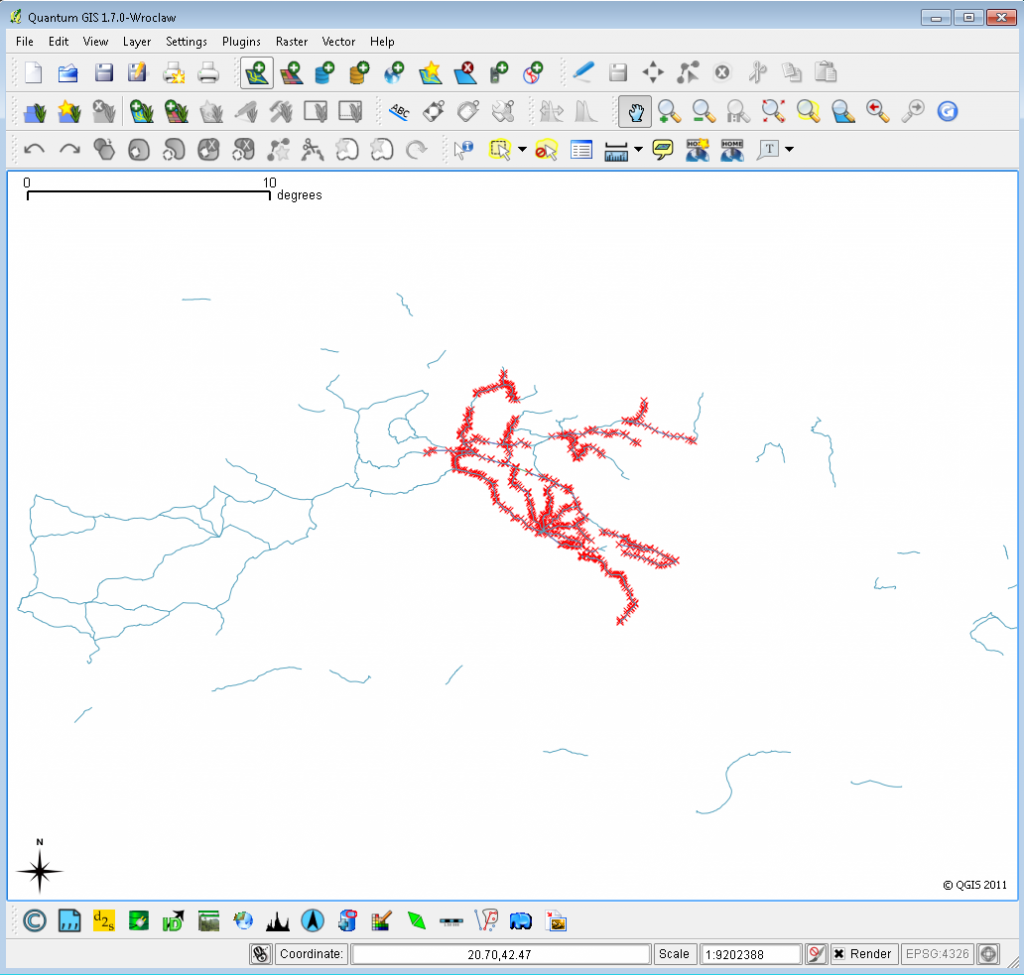Open the ABC Labeling tool
Screen dimensions: 1024x975
tap(399, 112)
